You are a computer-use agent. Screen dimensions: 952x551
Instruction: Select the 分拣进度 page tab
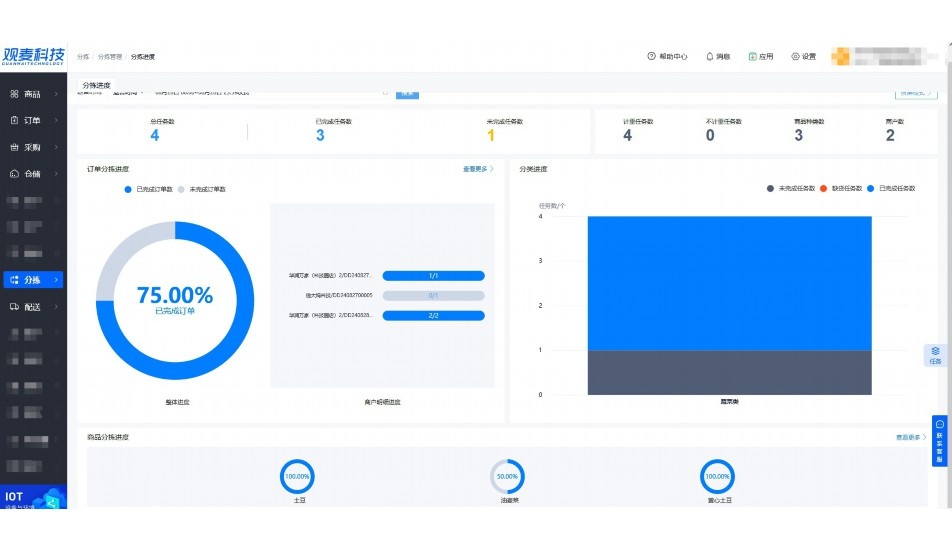click(x=97, y=85)
